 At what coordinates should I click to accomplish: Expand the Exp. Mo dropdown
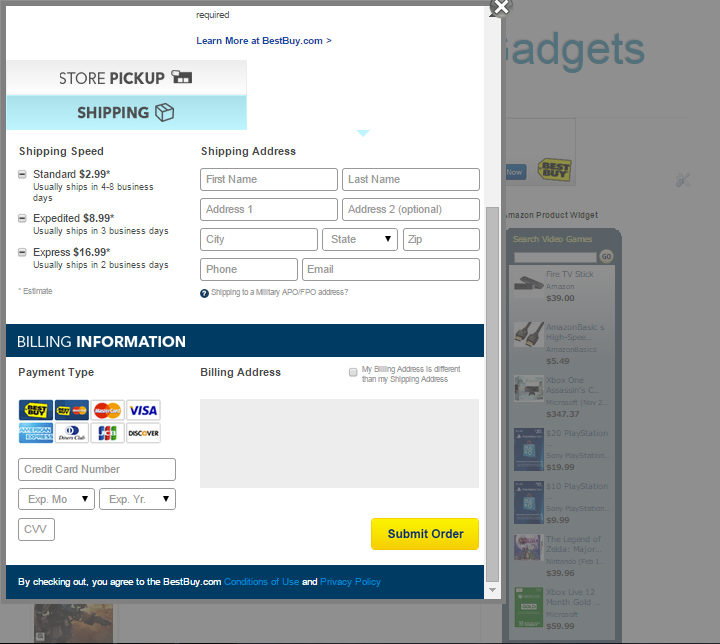[x=57, y=499]
